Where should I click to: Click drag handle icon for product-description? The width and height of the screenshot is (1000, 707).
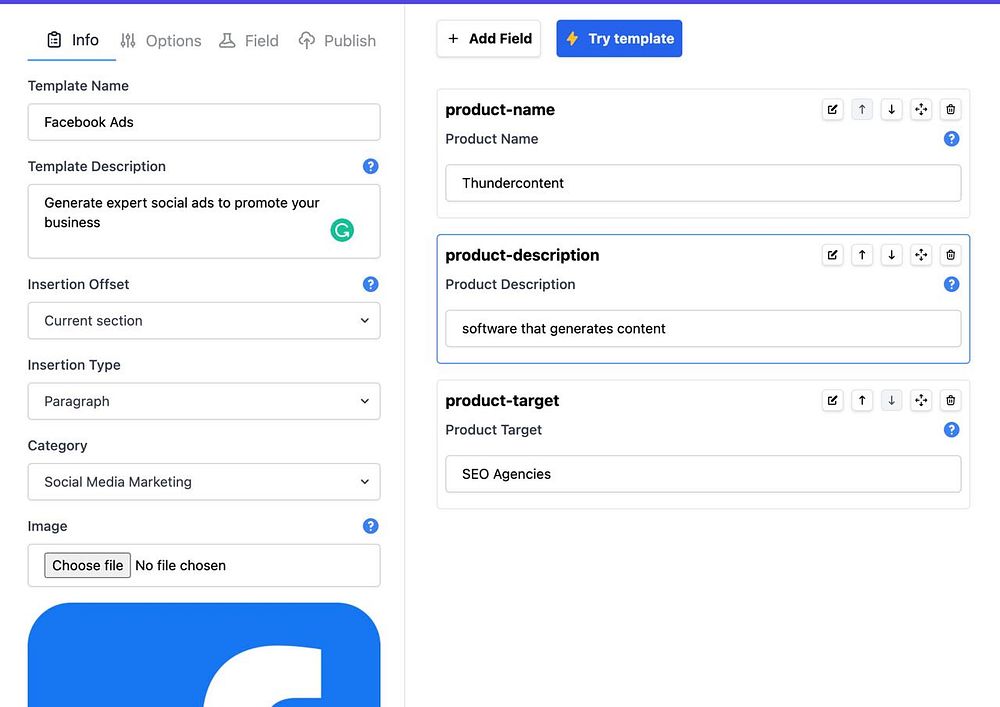pos(921,255)
